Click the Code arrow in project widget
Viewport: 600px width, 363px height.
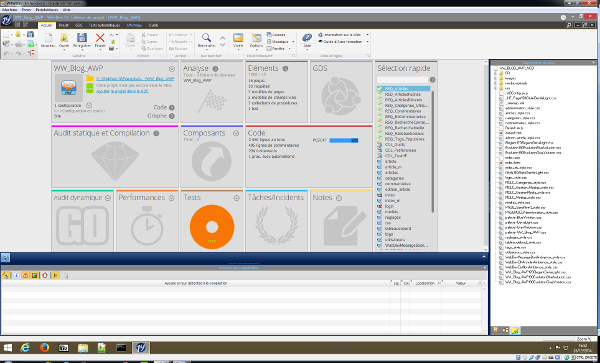click(x=172, y=108)
